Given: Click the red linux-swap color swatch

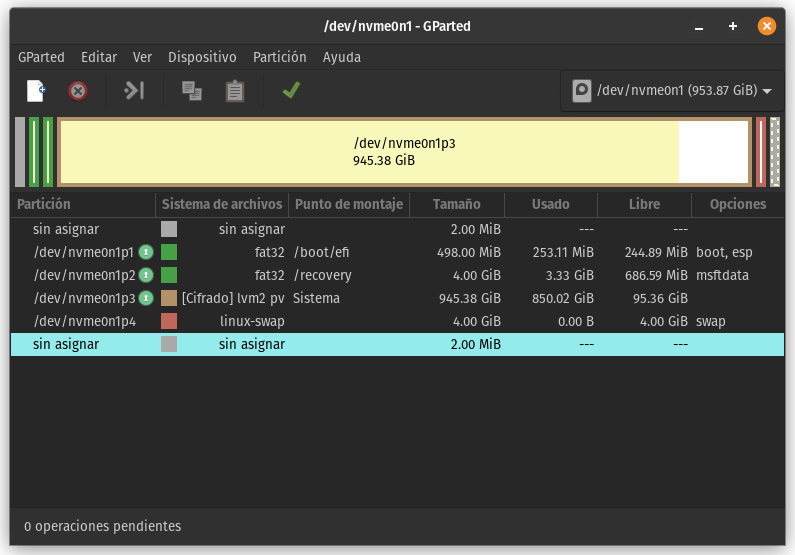Looking at the screenshot, I should click(169, 321).
